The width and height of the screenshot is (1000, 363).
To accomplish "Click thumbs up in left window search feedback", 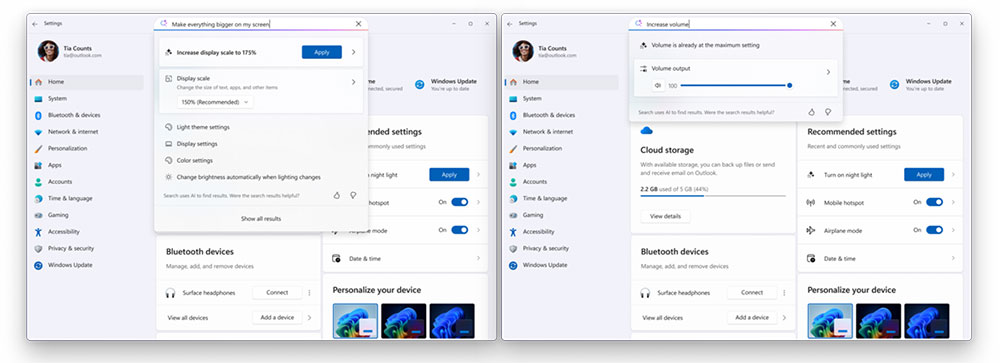I will pyautogui.click(x=337, y=195).
